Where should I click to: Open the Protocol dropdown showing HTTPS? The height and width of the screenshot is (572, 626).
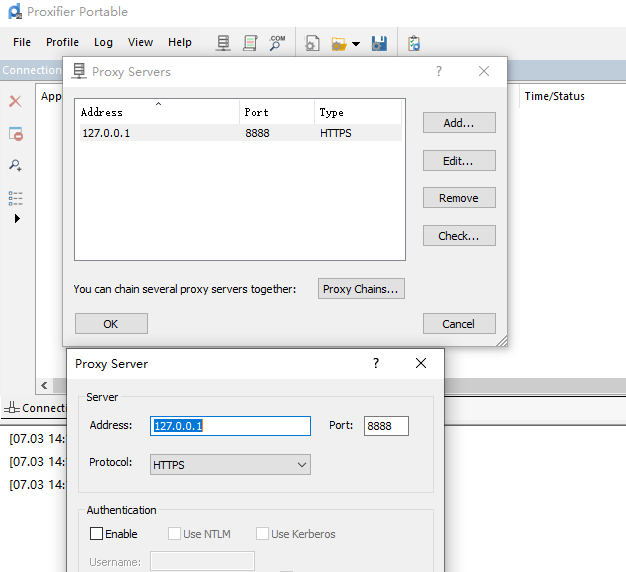[230, 464]
